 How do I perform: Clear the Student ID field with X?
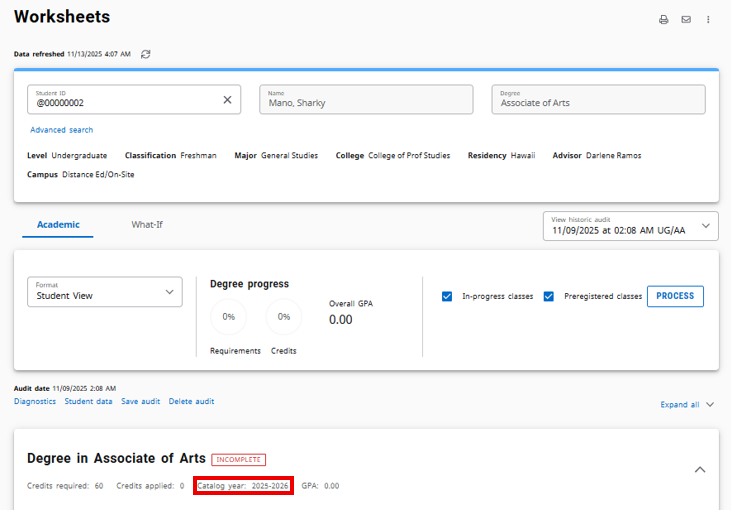point(227,100)
